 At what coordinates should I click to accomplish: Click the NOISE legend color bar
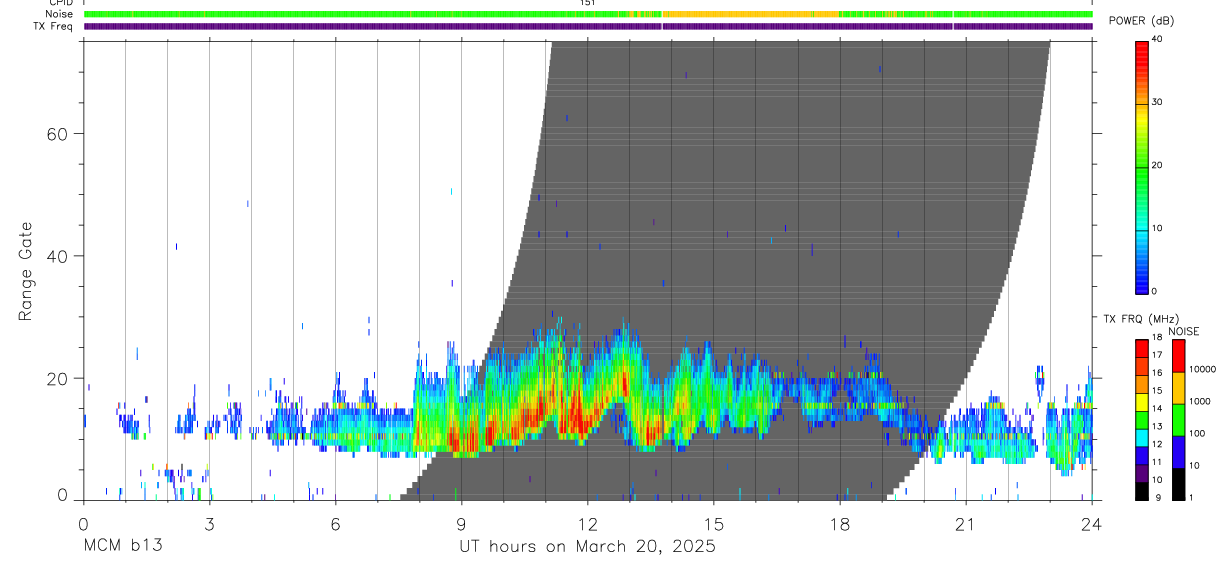click(x=1178, y=419)
